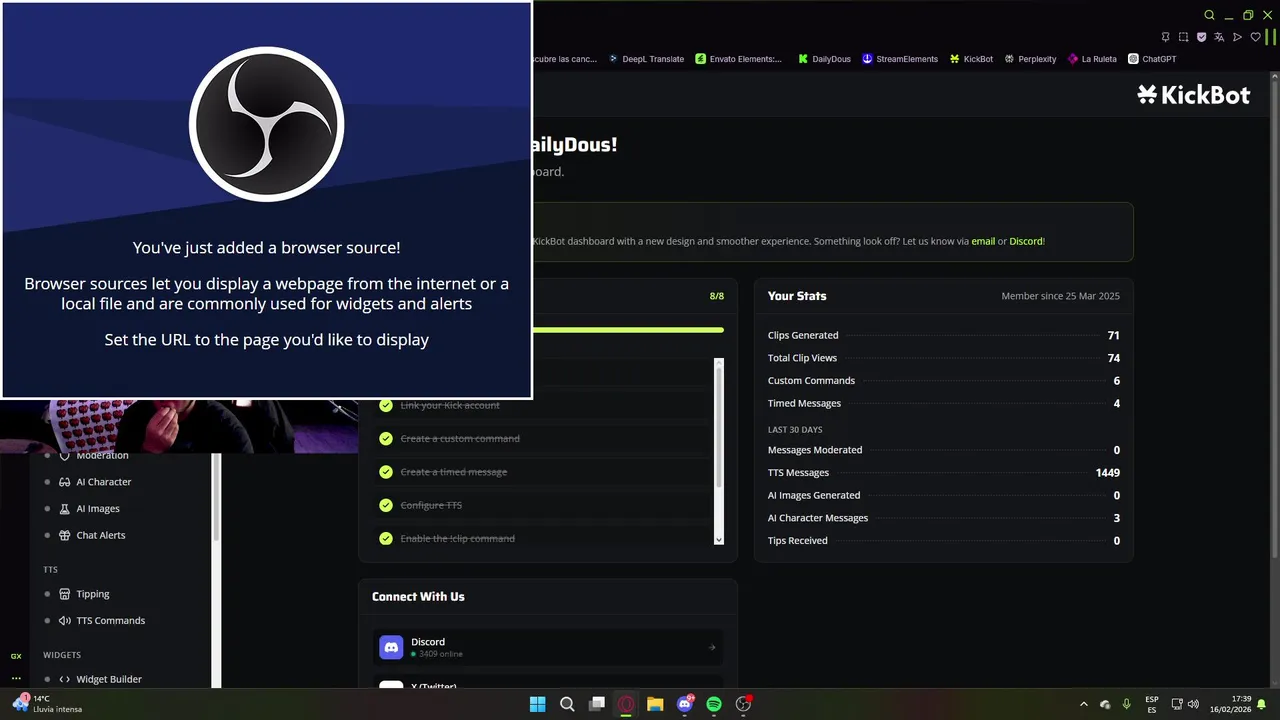Show hidden system tray icons
Image resolution: width=1280 pixels, height=720 pixels.
tap(1084, 704)
